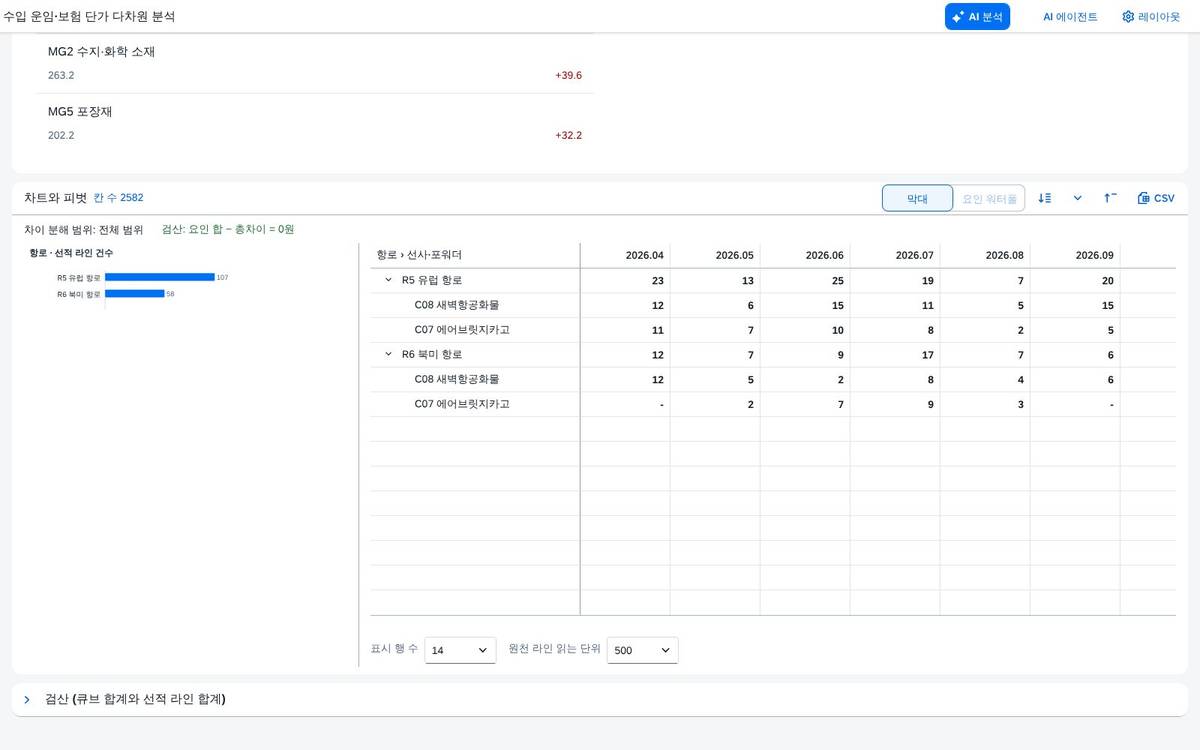The width and height of the screenshot is (1200, 750).
Task: Export pivot table as CSV
Action: coord(1156,198)
